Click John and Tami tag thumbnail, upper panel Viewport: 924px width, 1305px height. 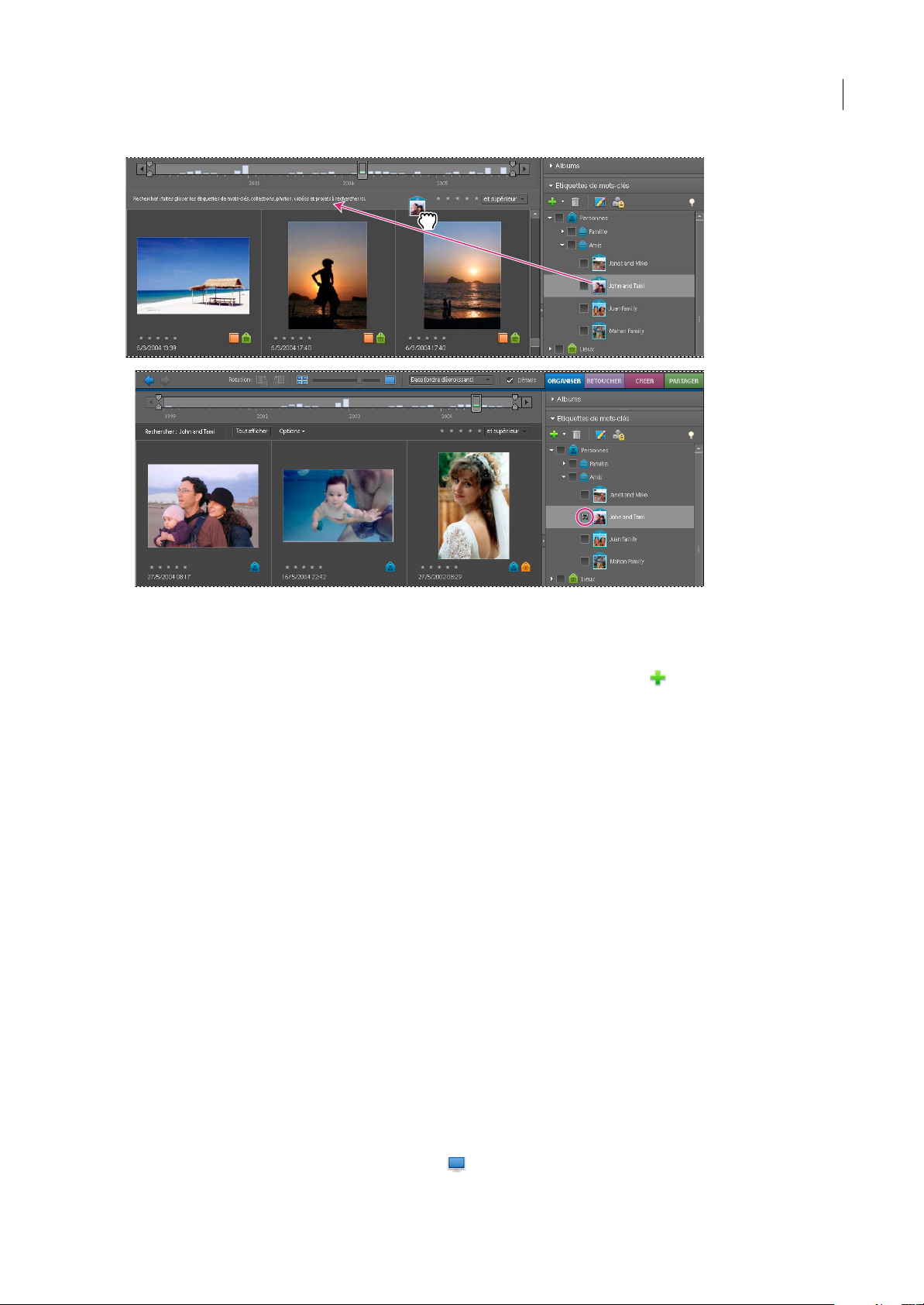pos(599,286)
